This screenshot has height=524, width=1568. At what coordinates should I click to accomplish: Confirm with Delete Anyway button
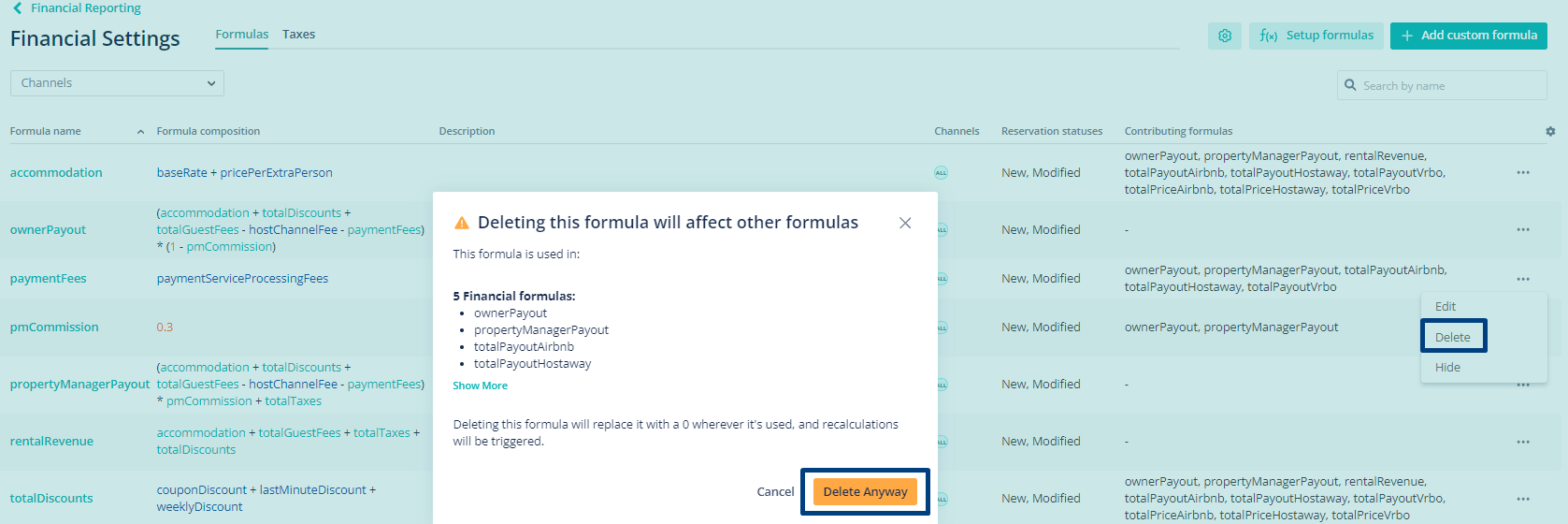865,492
